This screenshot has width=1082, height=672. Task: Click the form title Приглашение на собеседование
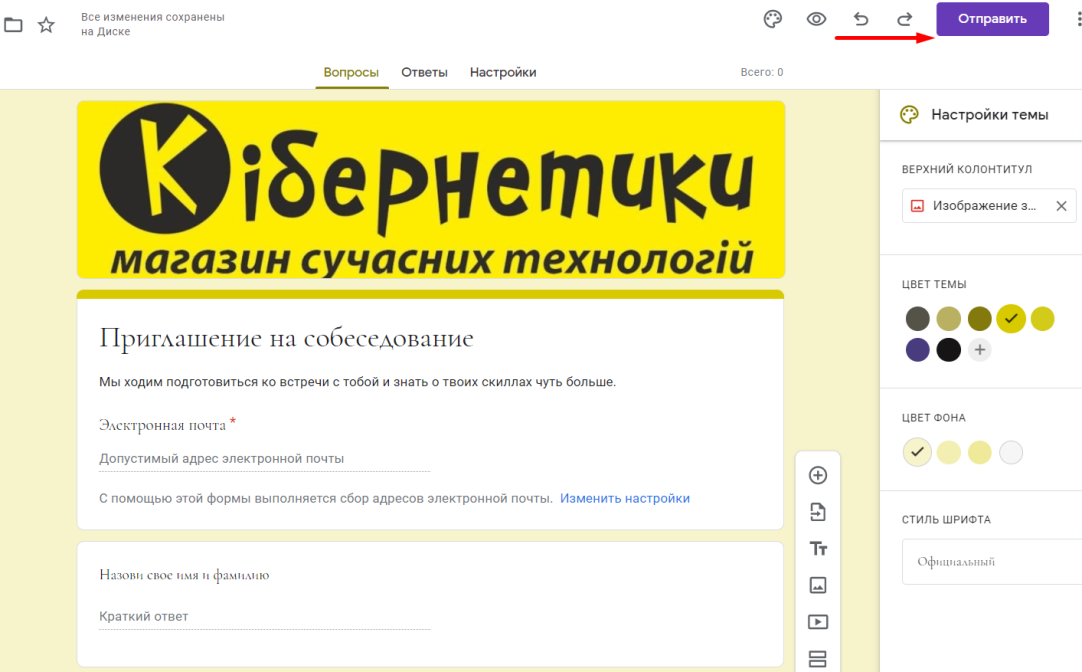coord(286,338)
